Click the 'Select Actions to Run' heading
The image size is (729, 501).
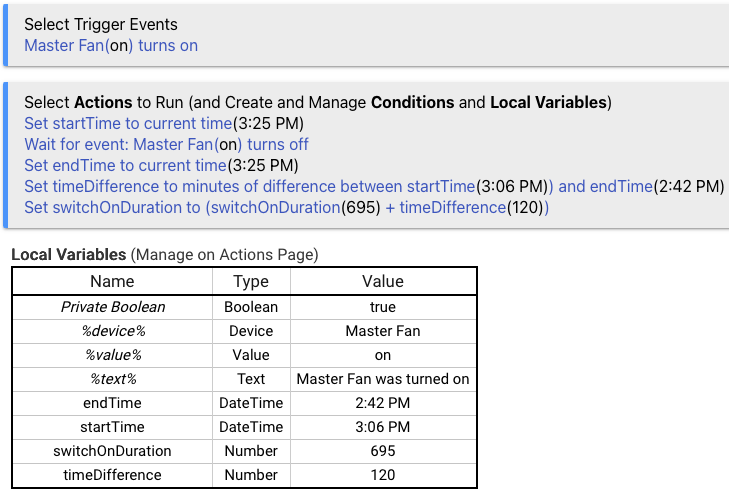point(318,102)
